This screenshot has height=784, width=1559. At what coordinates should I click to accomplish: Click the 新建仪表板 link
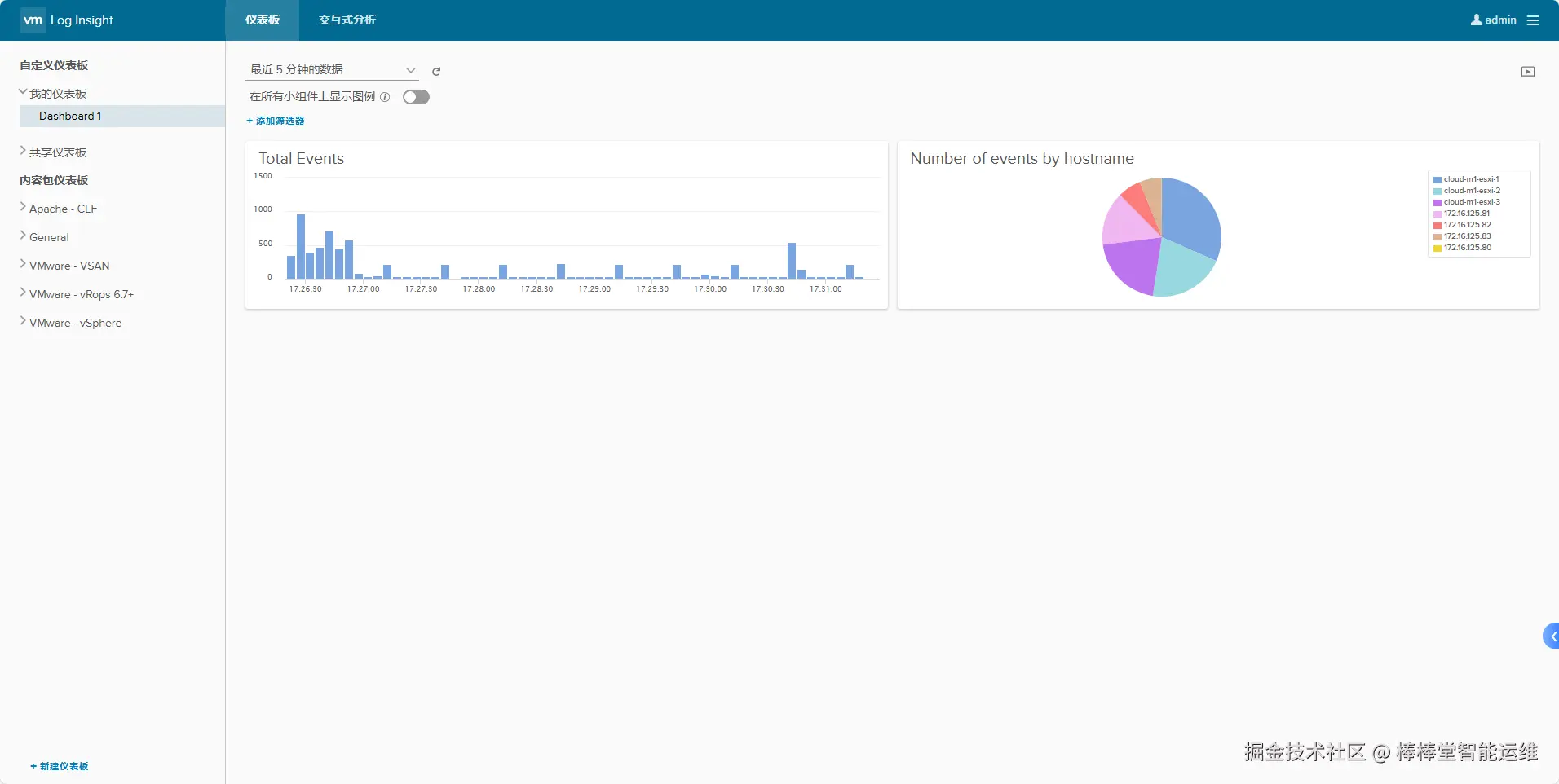(60, 766)
